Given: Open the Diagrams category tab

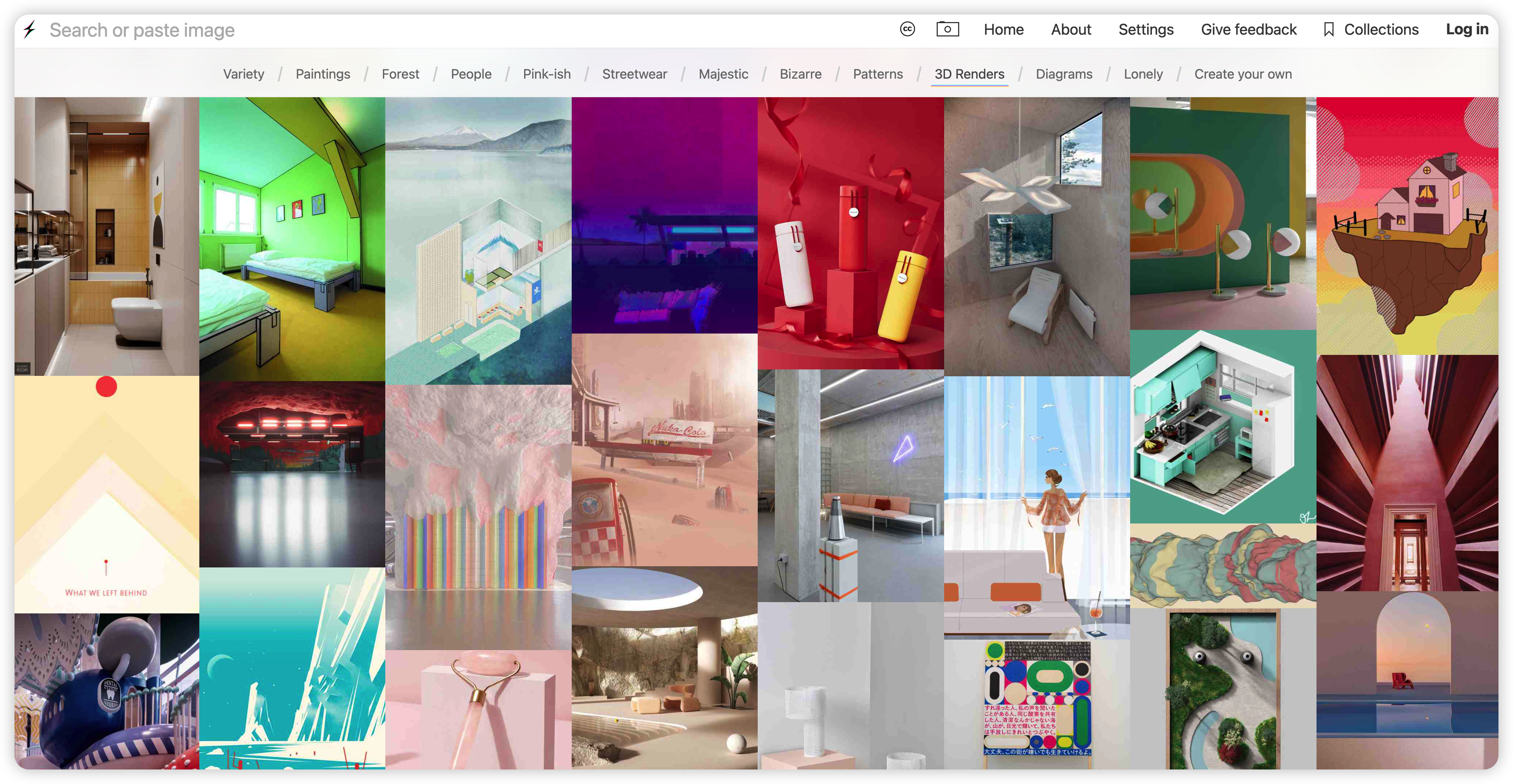Looking at the screenshot, I should [x=1064, y=74].
